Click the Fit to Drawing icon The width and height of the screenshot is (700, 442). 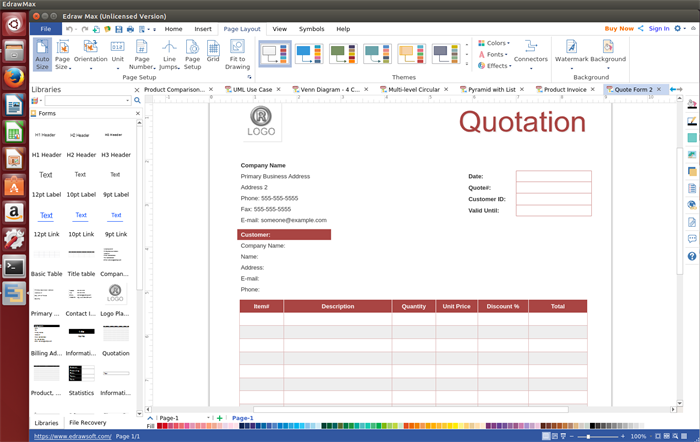237,55
